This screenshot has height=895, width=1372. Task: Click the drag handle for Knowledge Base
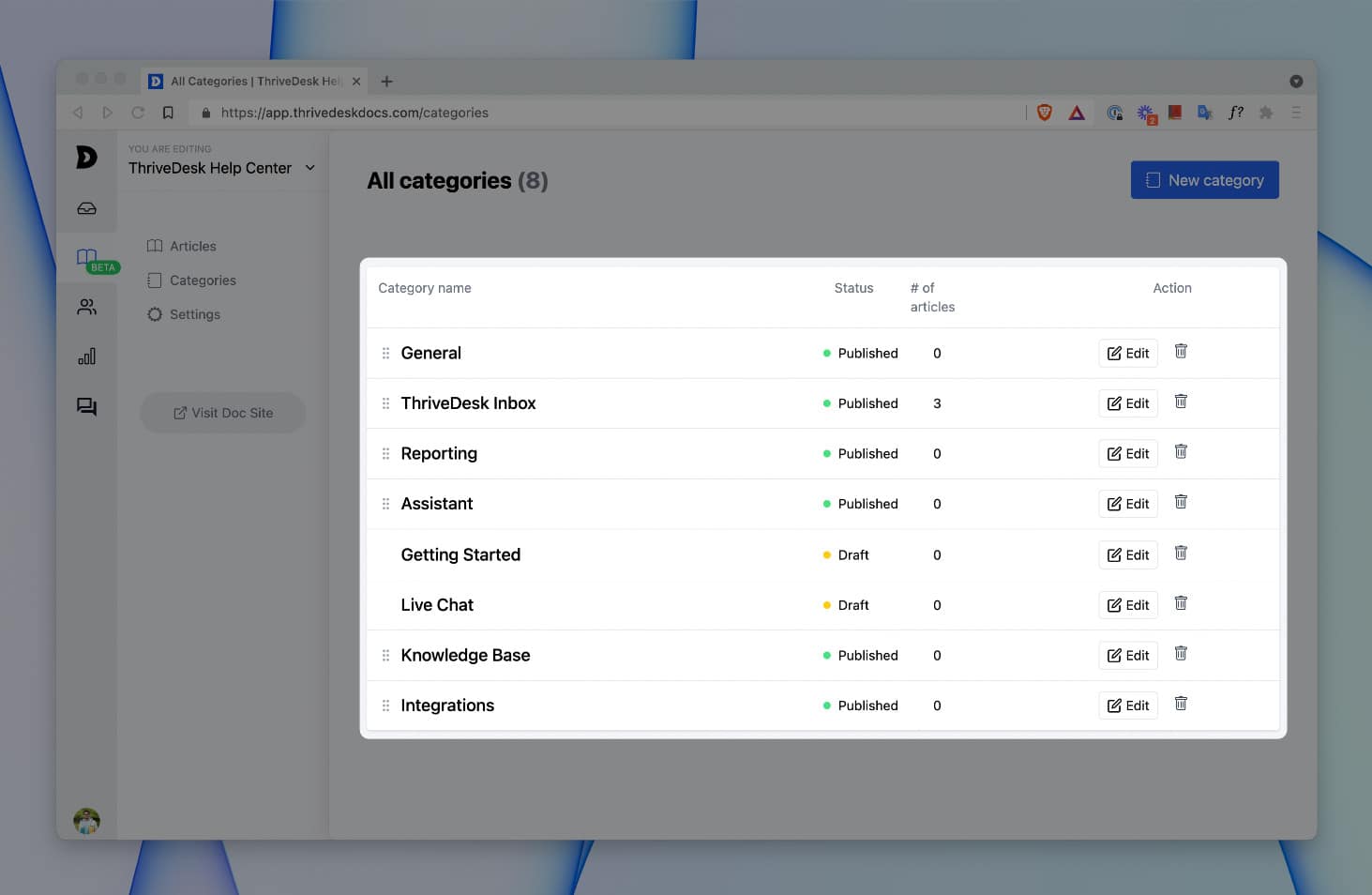pos(385,656)
